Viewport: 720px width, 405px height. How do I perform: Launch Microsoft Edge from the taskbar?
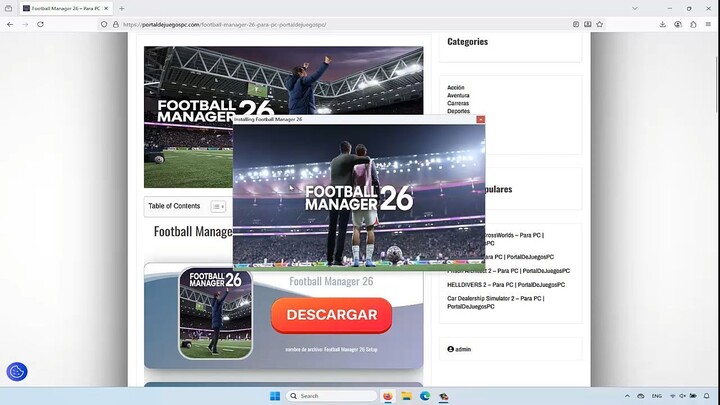tap(425, 396)
